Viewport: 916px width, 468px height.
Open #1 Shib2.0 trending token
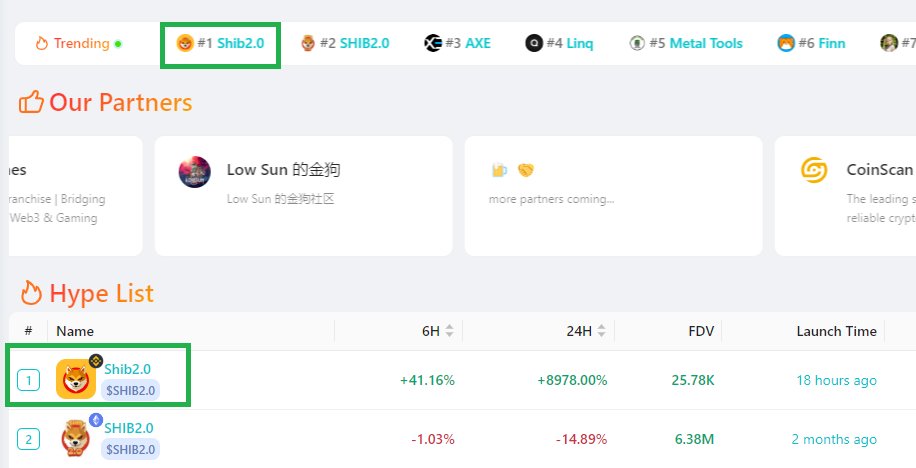pos(221,43)
